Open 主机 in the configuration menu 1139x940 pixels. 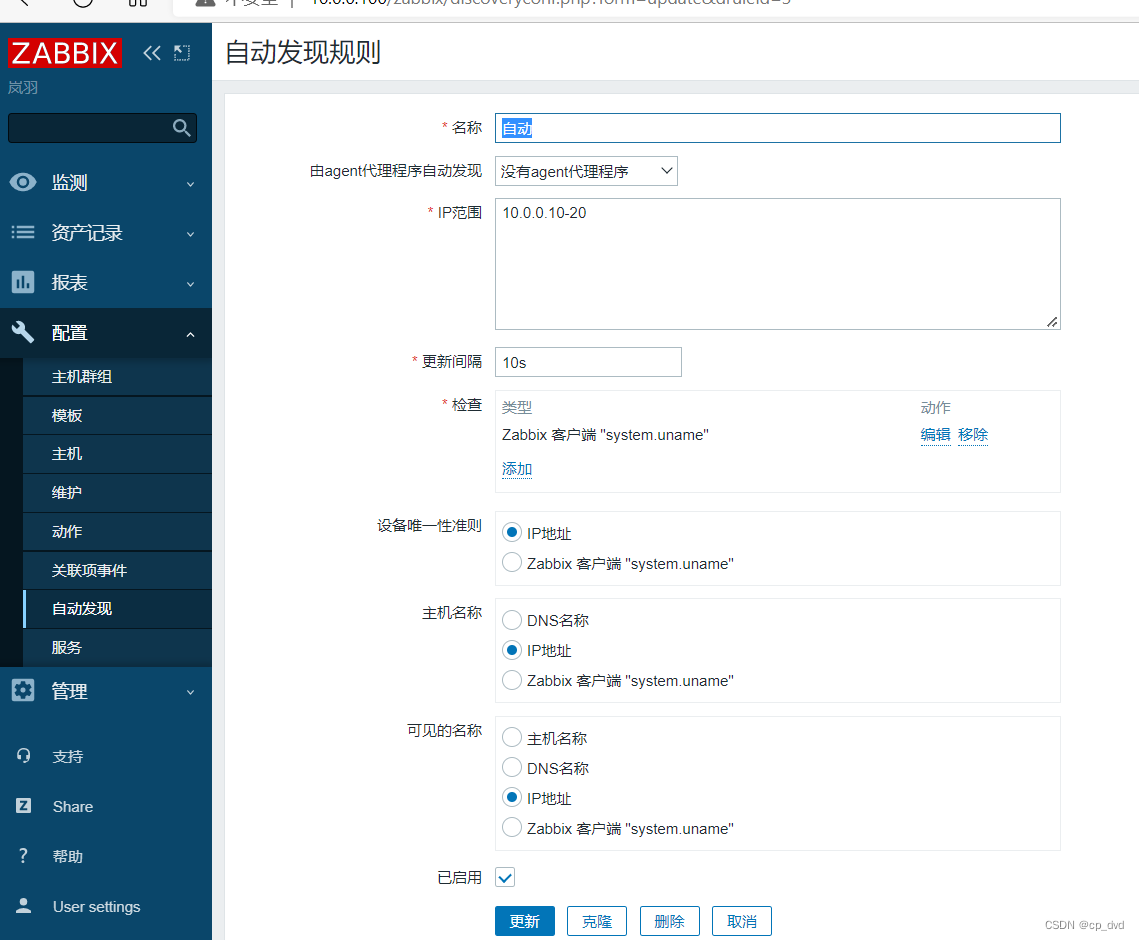click(x=65, y=454)
